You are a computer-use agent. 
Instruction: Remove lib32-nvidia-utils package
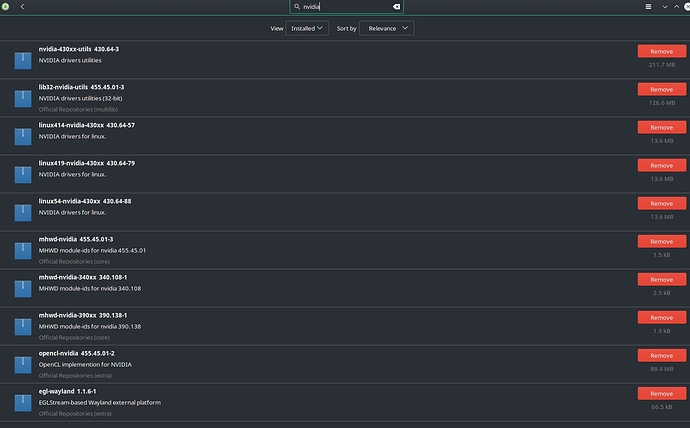point(662,89)
